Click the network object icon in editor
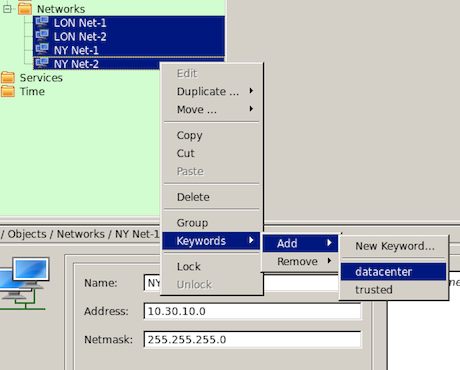Screen dimensions: 460x370 coord(25,283)
